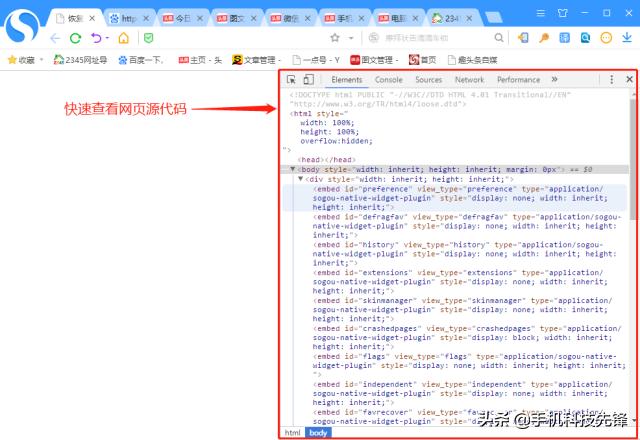640x440 pixels.
Task: Select the embed id="history" node
Action: point(464,253)
